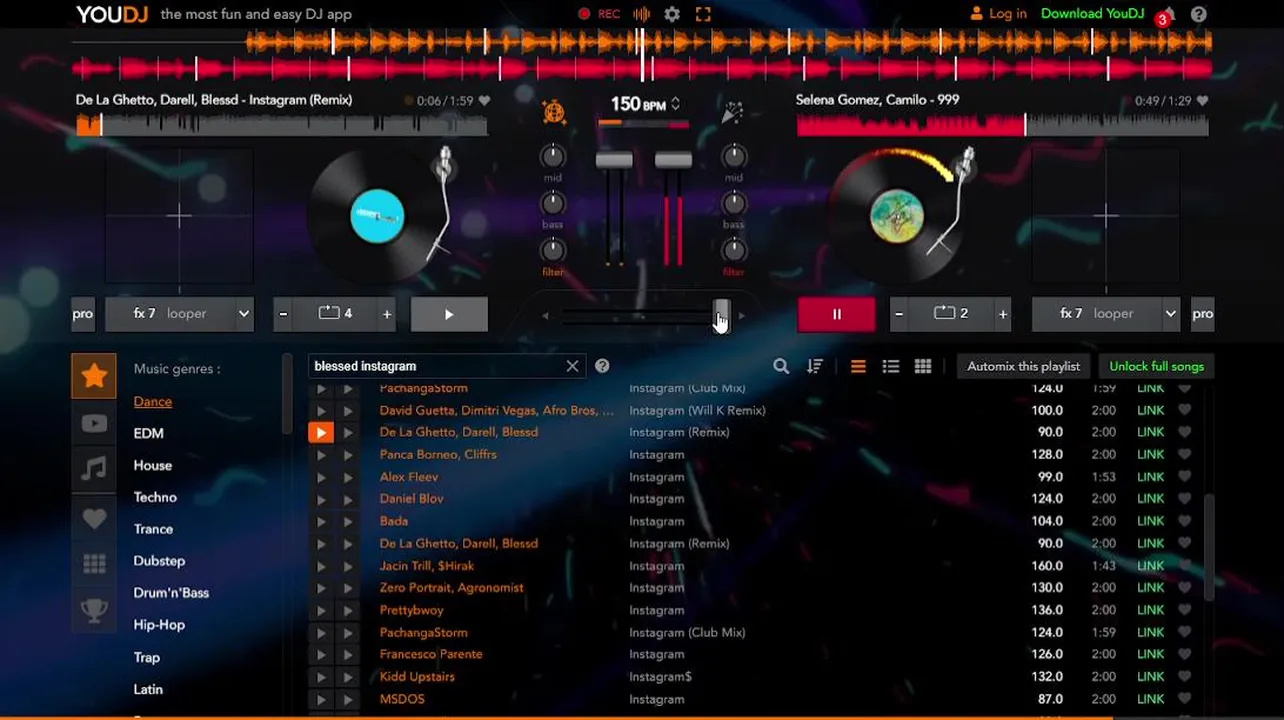Open the waveform display icon in top bar

641,14
